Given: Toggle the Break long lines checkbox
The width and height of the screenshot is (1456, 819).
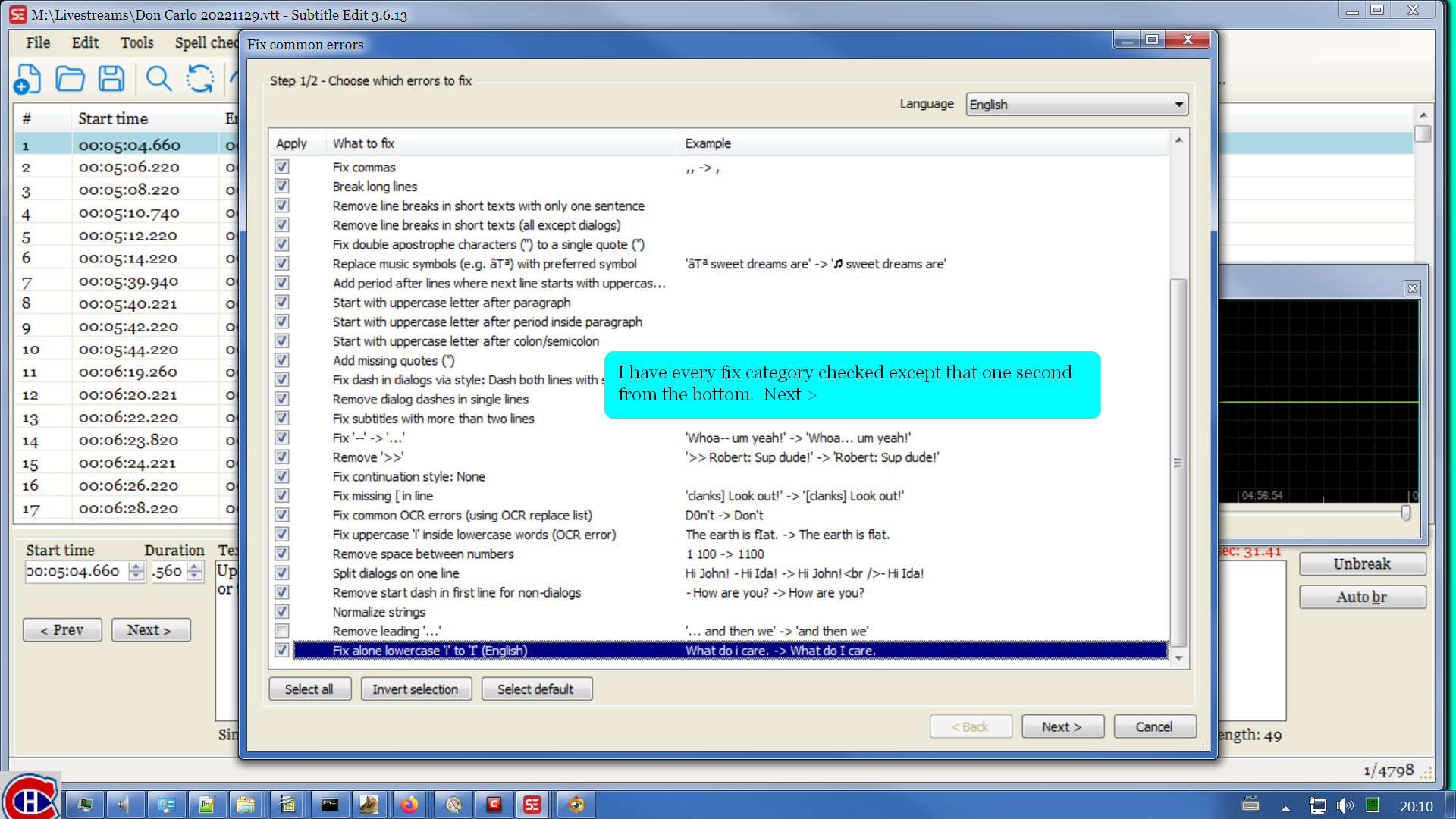Looking at the screenshot, I should coord(281,186).
